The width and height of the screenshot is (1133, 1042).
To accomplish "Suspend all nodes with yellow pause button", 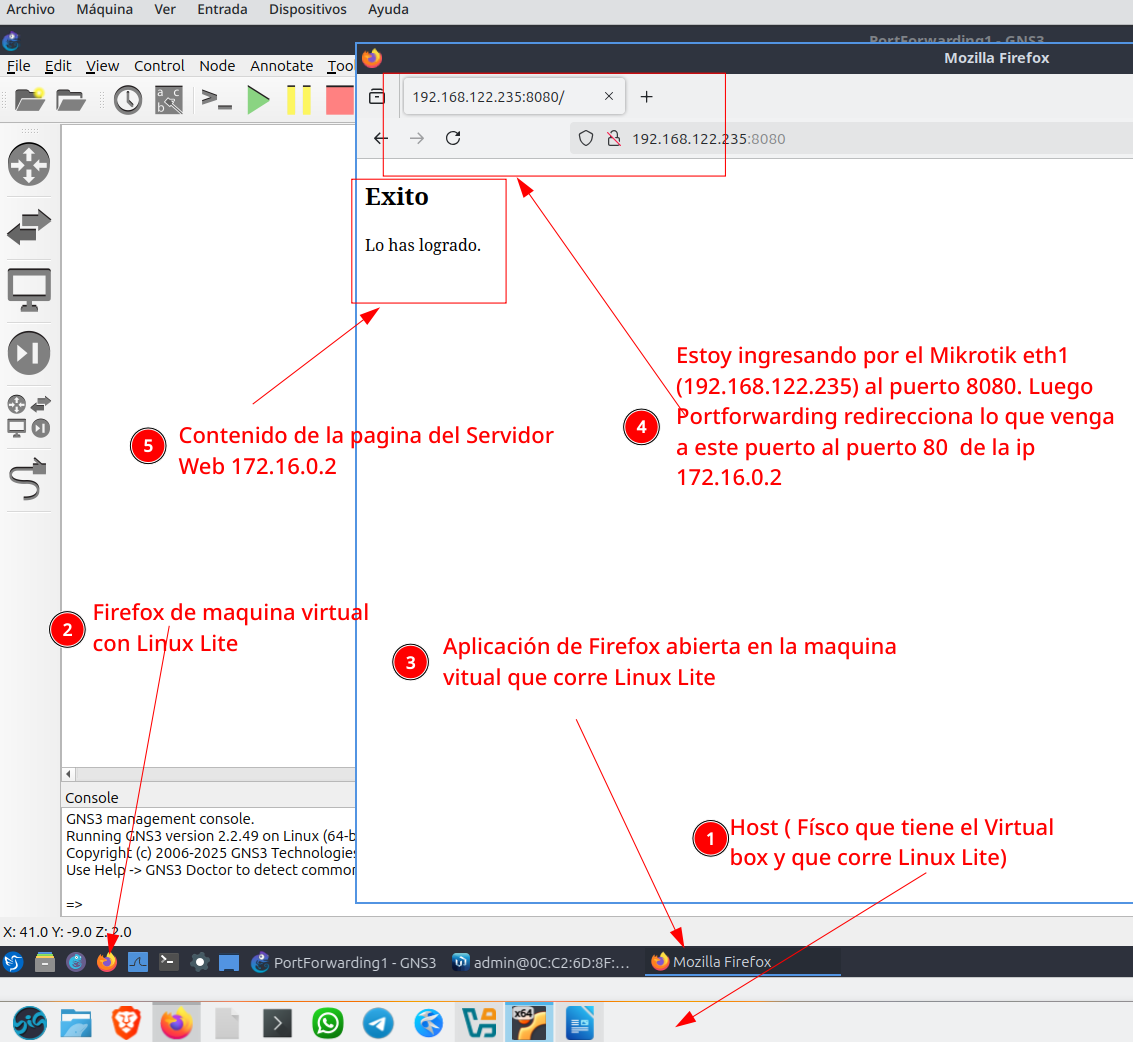I will click(x=298, y=99).
